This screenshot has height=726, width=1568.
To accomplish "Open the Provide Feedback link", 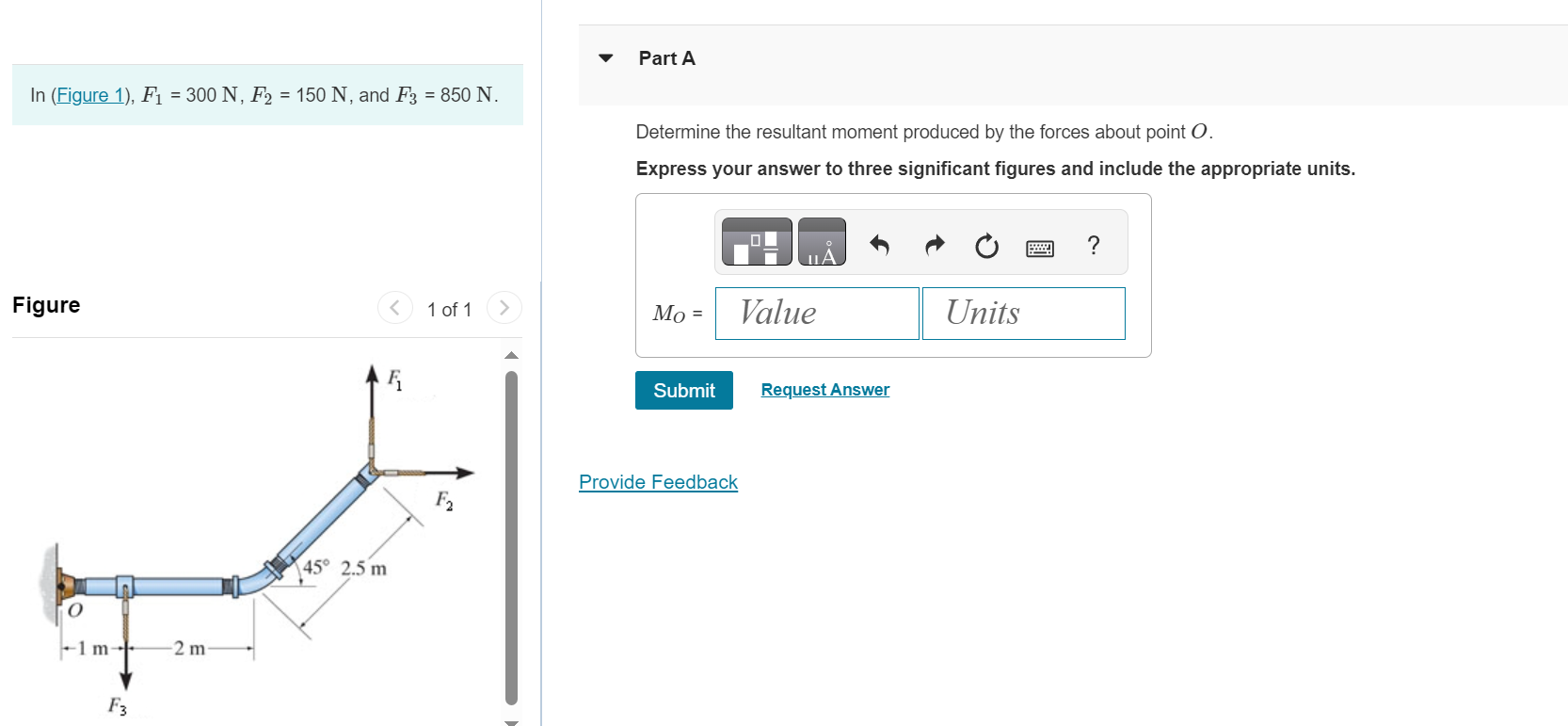I will click(x=657, y=481).
